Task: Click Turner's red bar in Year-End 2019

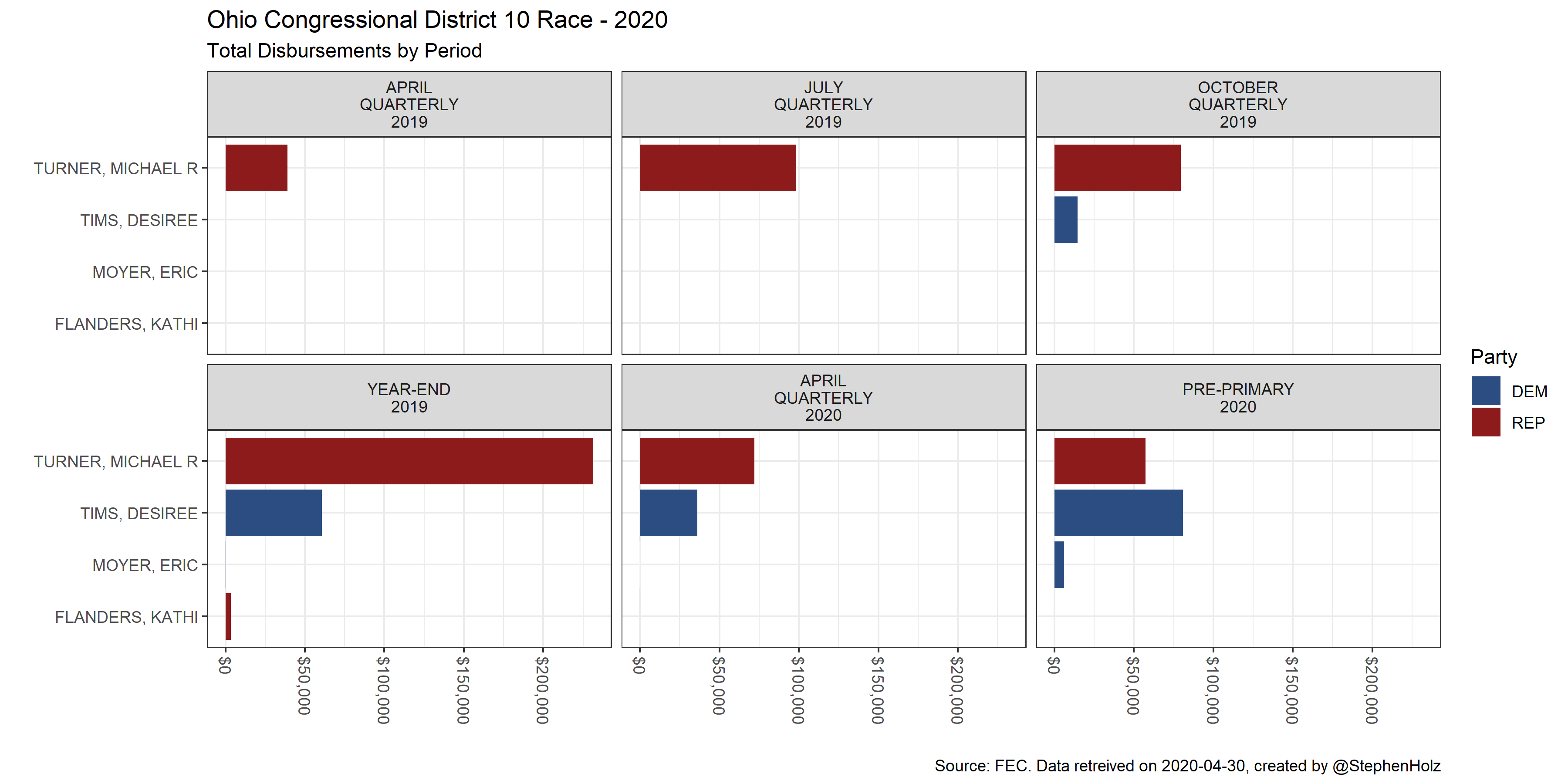Action: tap(409, 461)
